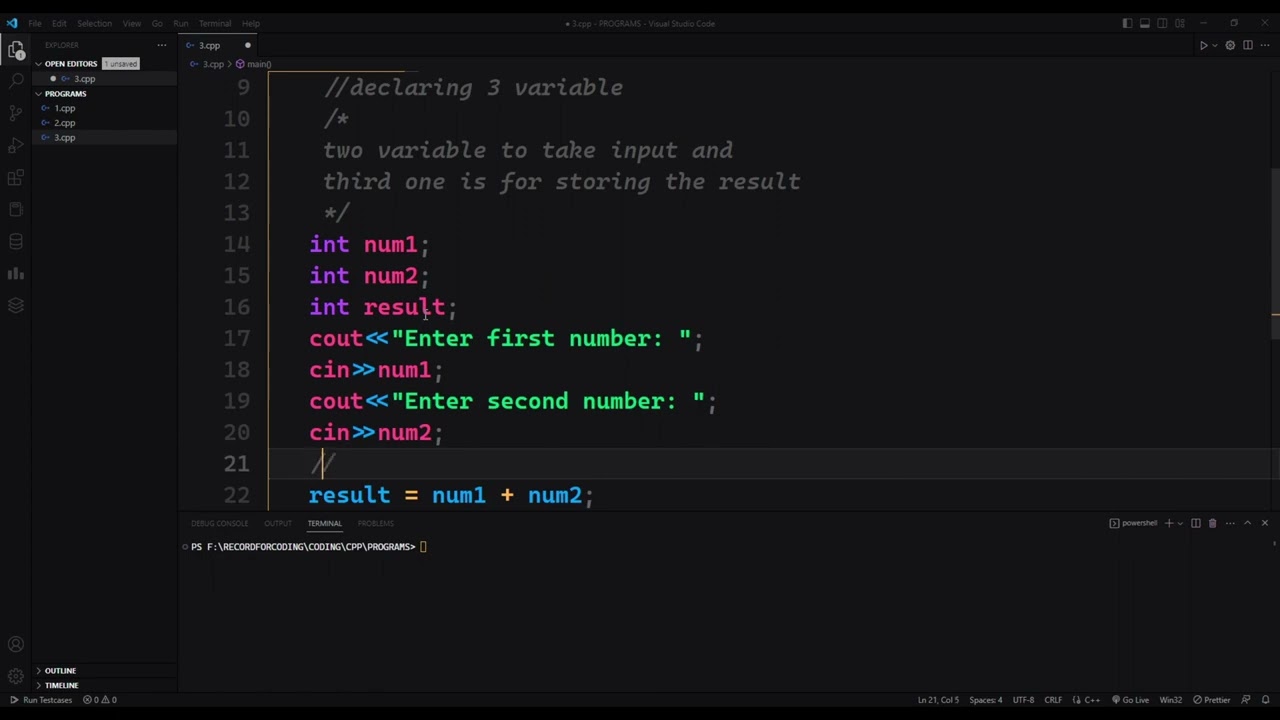This screenshot has width=1280, height=720.
Task: Open the run button dropdown arrow
Action: 1215,45
